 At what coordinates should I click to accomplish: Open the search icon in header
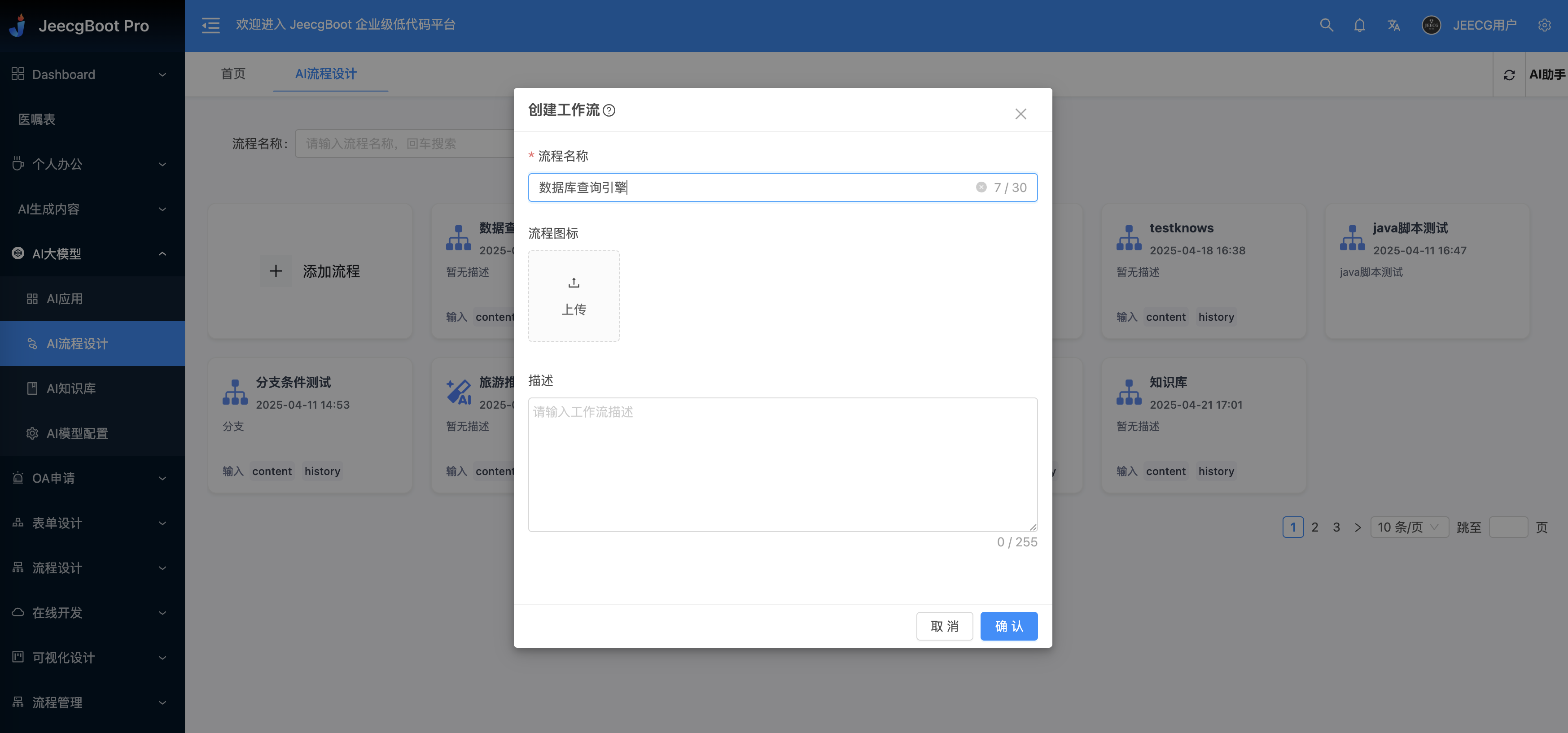(x=1327, y=25)
